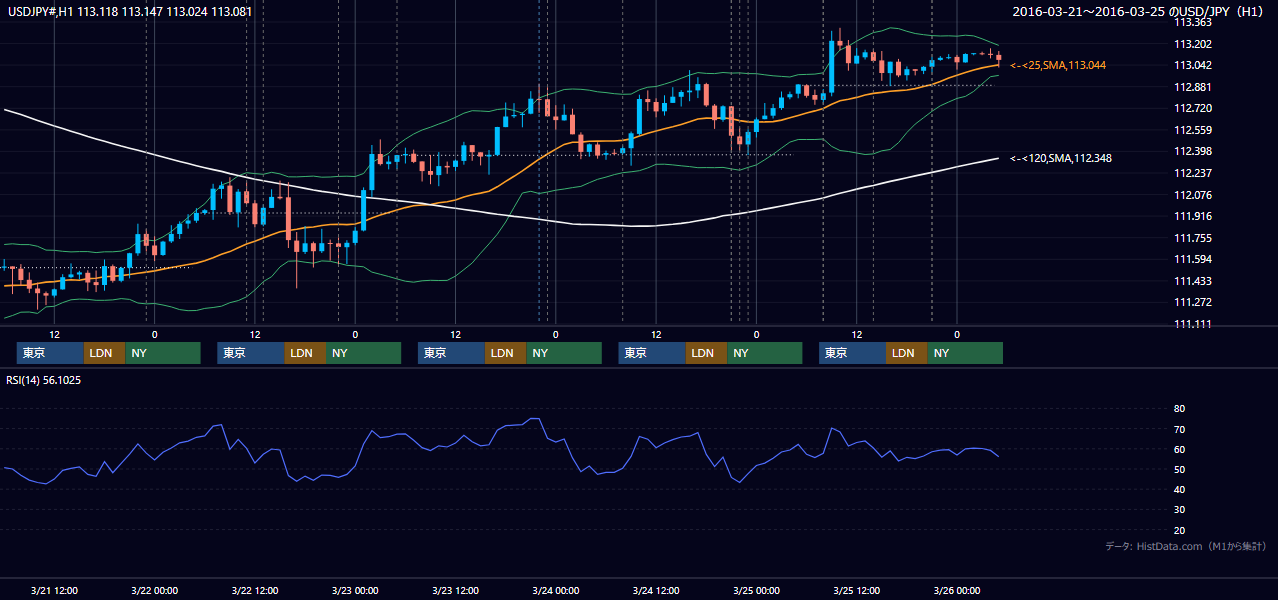Click price axis value 111.755
The image size is (1278, 600).
click(x=1192, y=238)
